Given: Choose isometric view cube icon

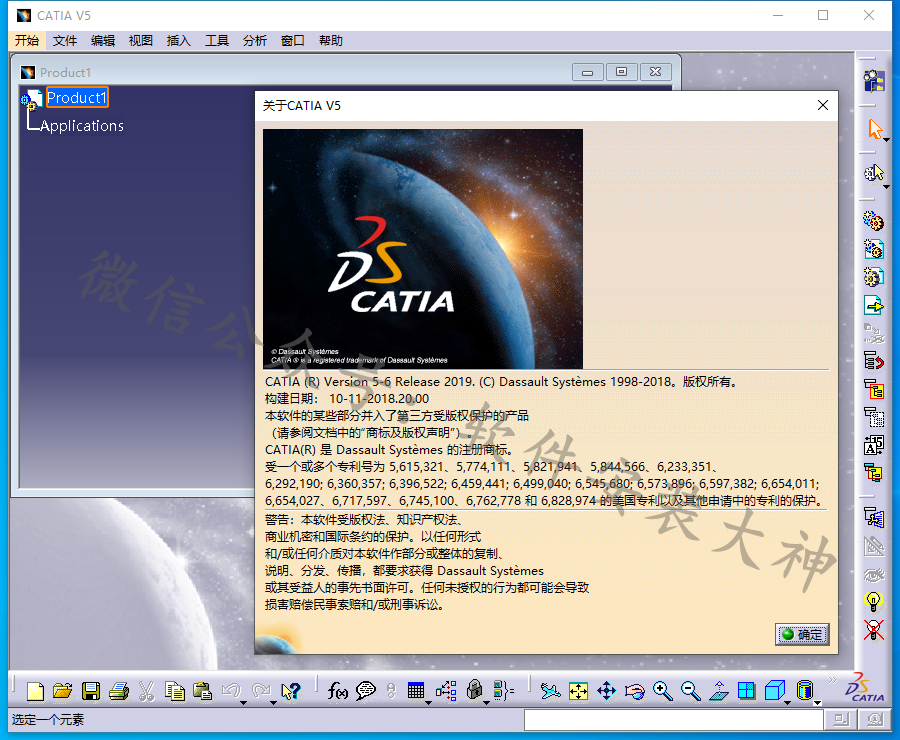Looking at the screenshot, I should 774,690.
